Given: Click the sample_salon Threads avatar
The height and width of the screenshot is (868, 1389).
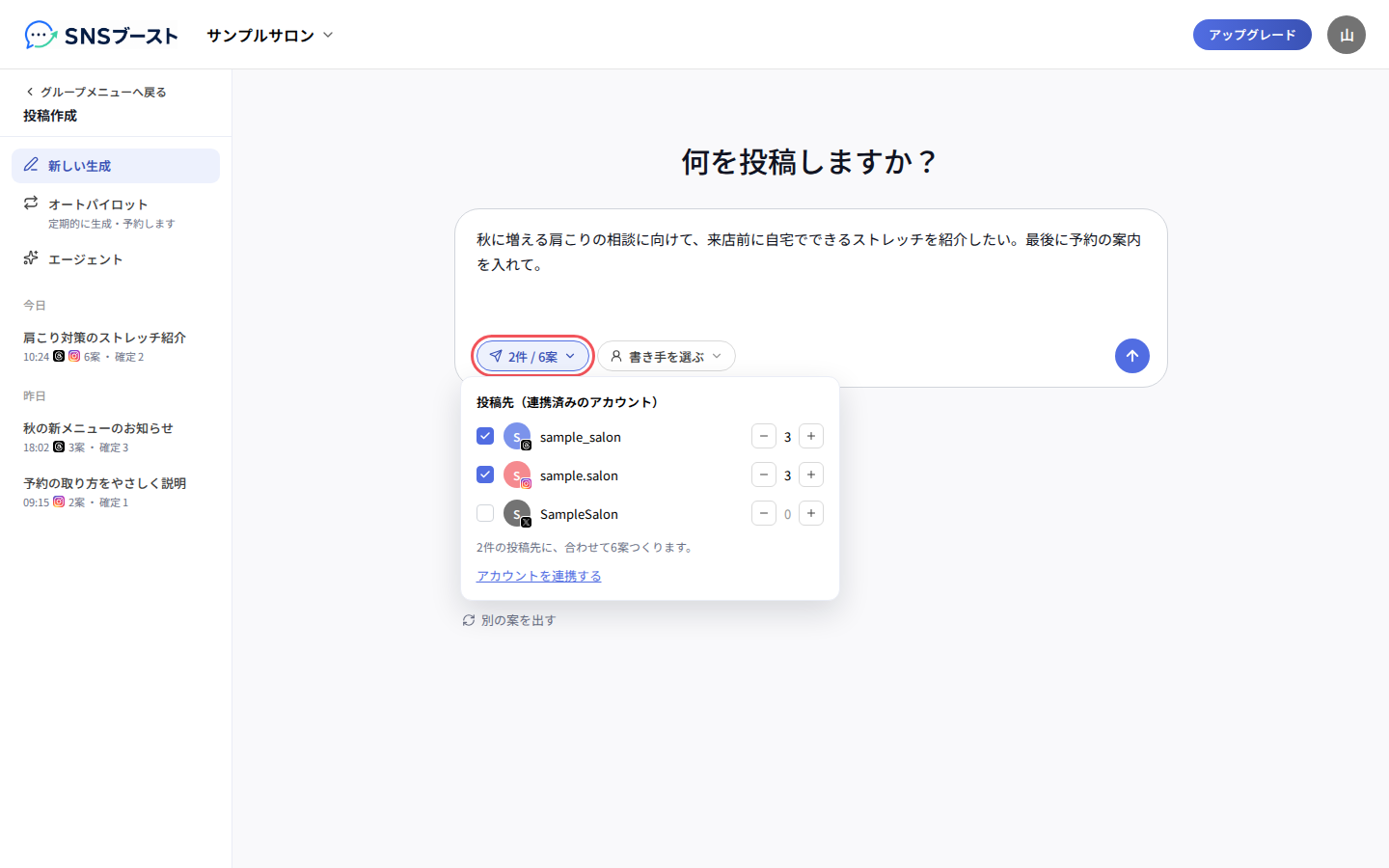Looking at the screenshot, I should [x=518, y=437].
